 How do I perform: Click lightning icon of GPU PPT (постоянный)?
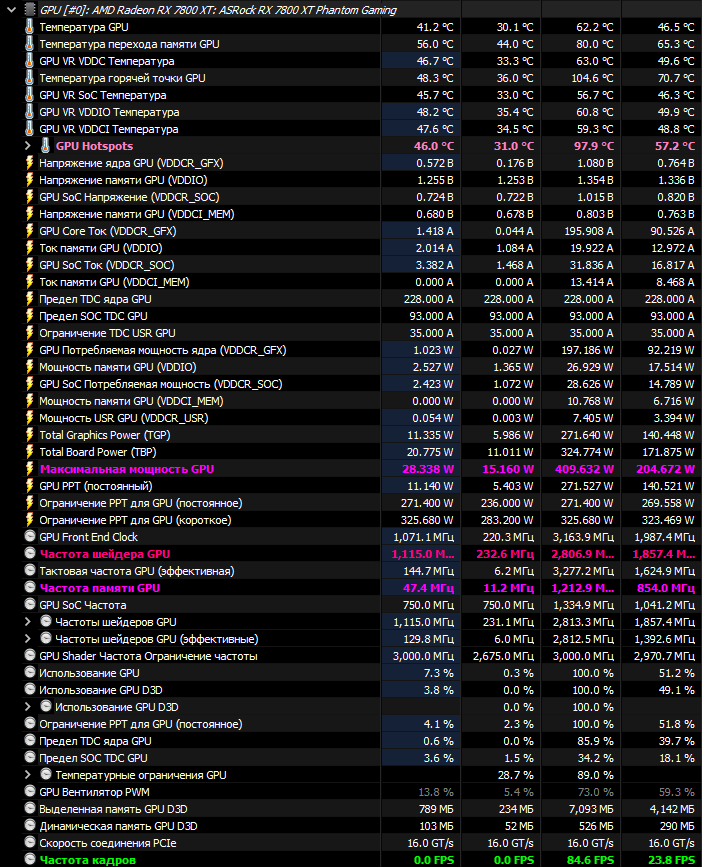click(x=30, y=486)
